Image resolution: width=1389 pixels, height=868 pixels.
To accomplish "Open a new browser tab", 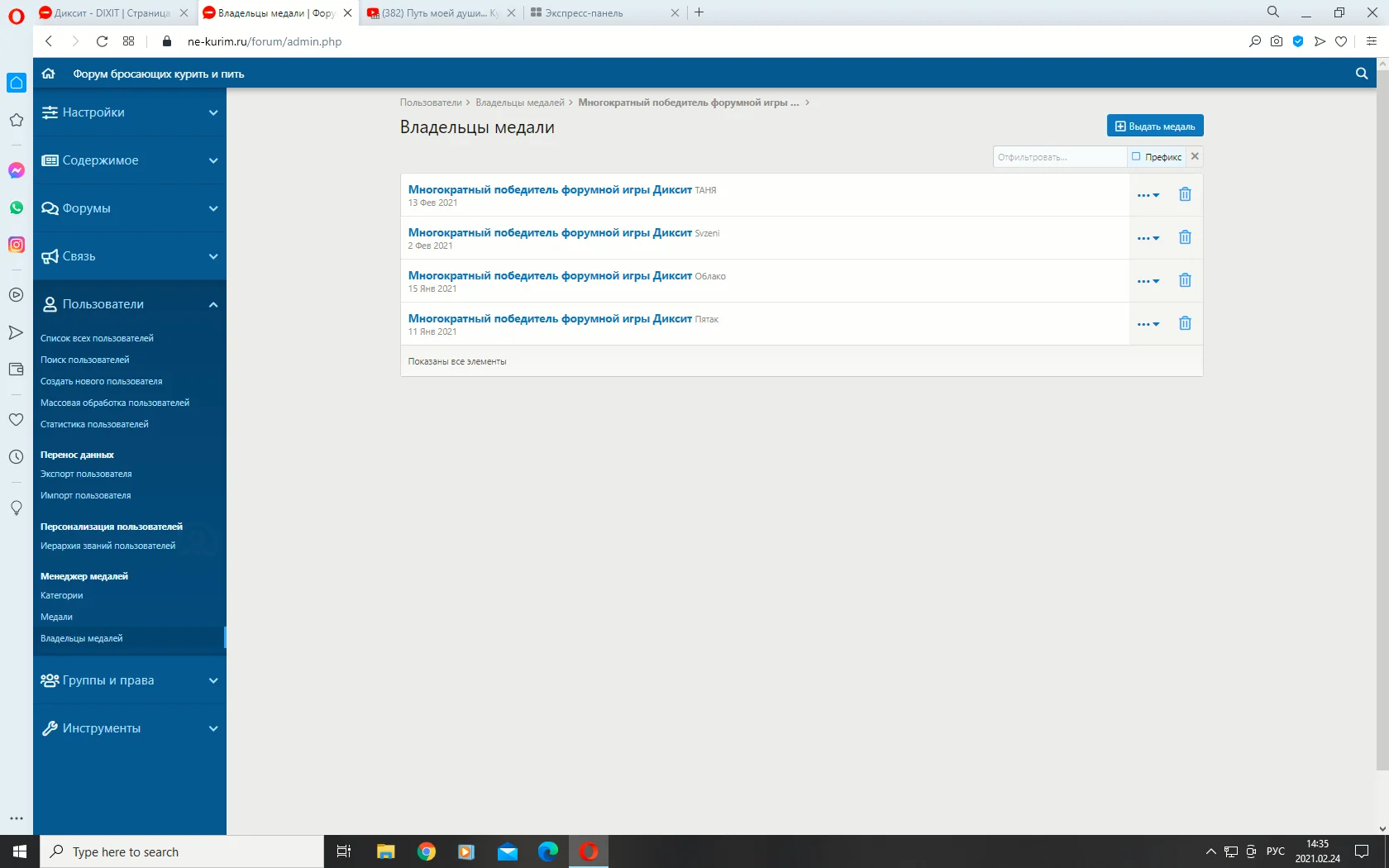I will pyautogui.click(x=699, y=12).
